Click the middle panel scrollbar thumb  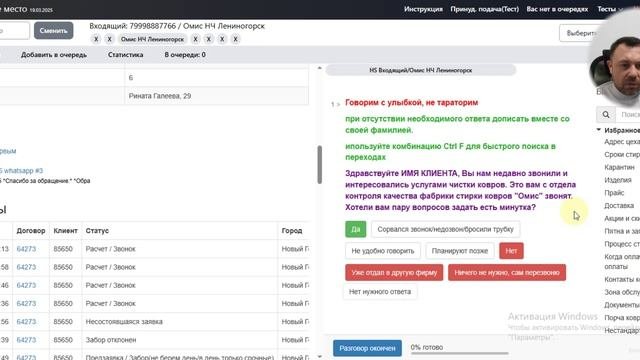pyautogui.click(x=320, y=164)
